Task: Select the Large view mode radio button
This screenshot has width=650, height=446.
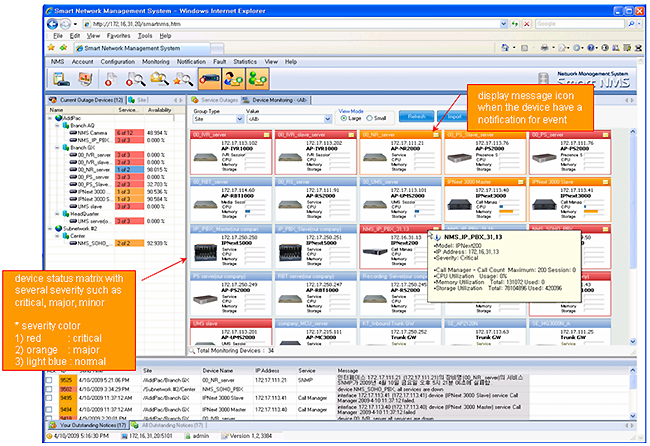Action: 343,118
